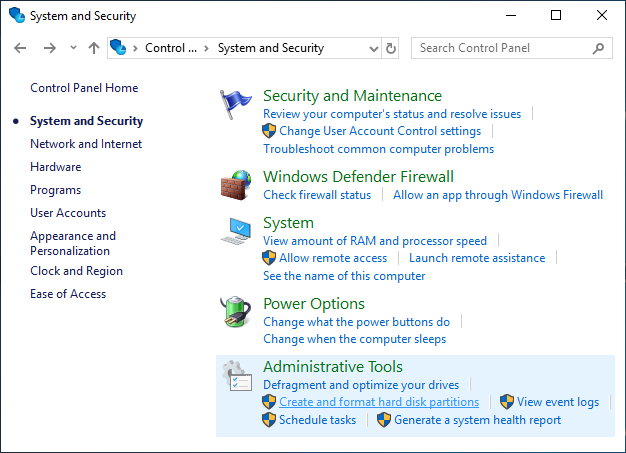
Task: Open the recent locations dropdown arrow
Action: (x=73, y=47)
